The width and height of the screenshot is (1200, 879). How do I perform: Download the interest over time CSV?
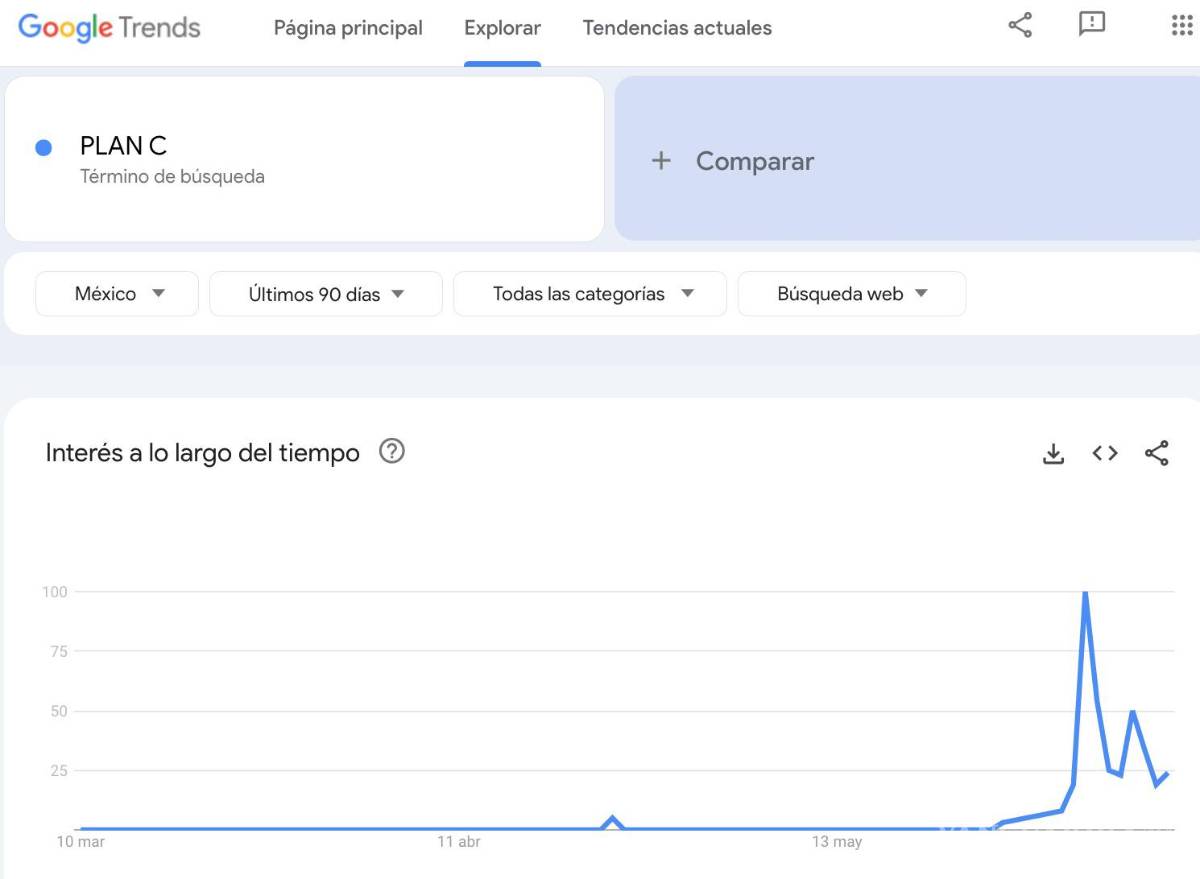[1053, 454]
